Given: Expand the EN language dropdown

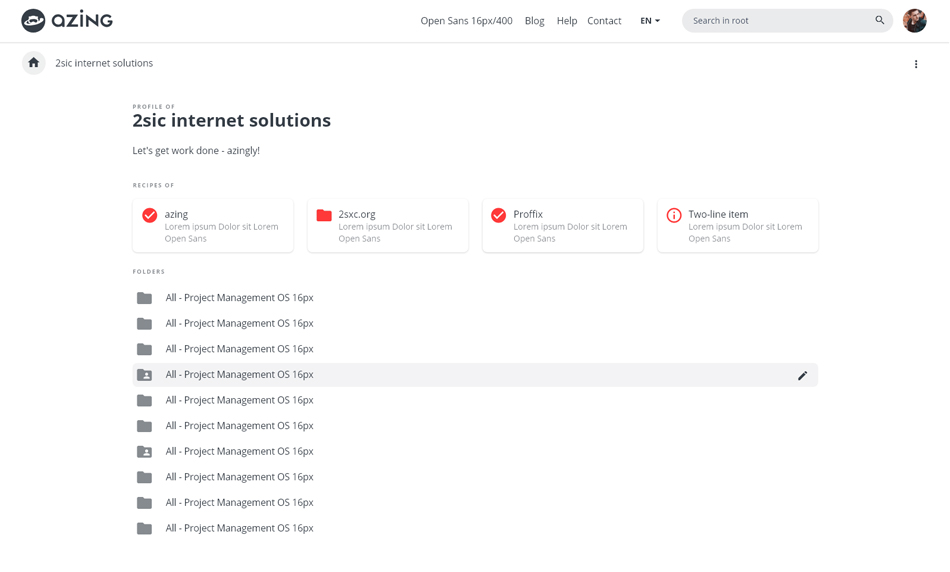Looking at the screenshot, I should click(x=650, y=21).
